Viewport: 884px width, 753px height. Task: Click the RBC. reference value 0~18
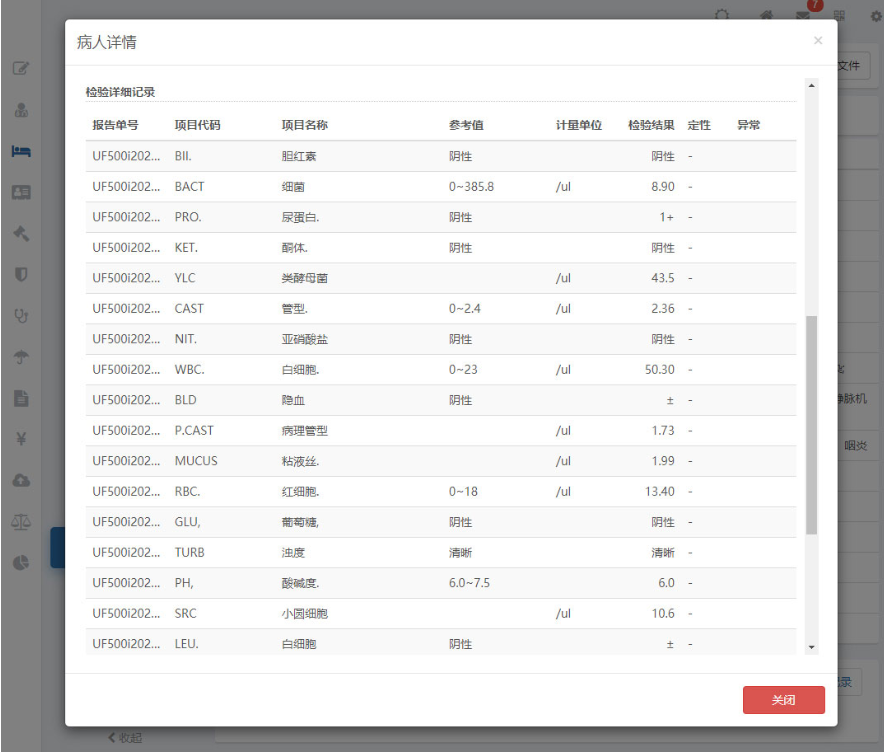tap(463, 491)
